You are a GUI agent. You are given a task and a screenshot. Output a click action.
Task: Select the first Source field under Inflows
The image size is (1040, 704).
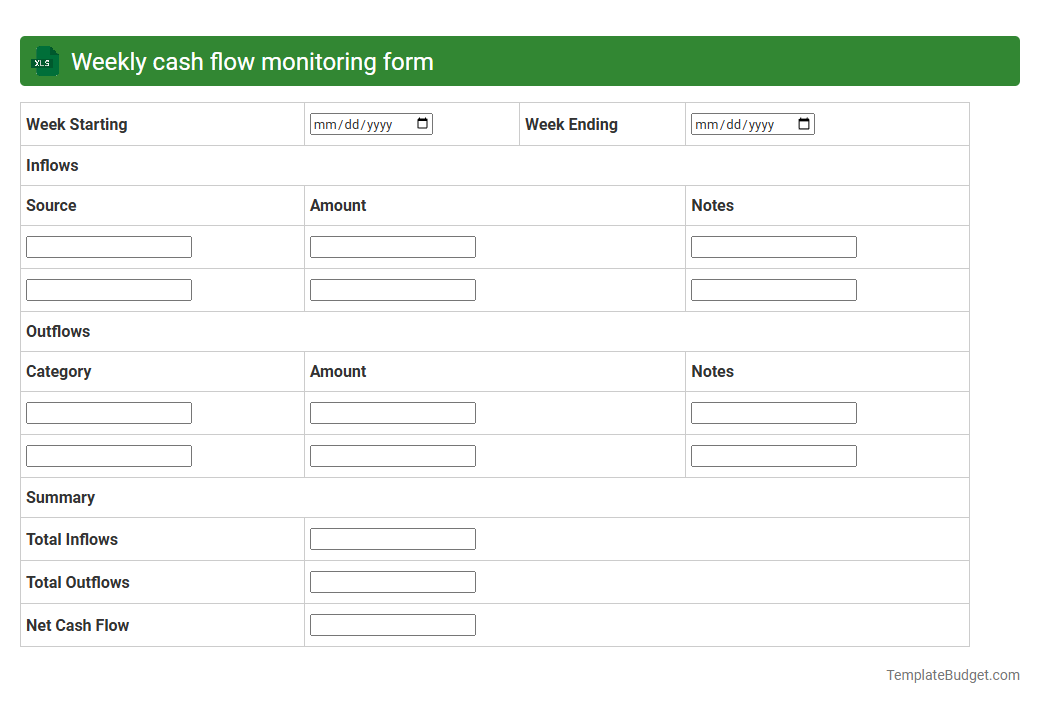click(108, 246)
